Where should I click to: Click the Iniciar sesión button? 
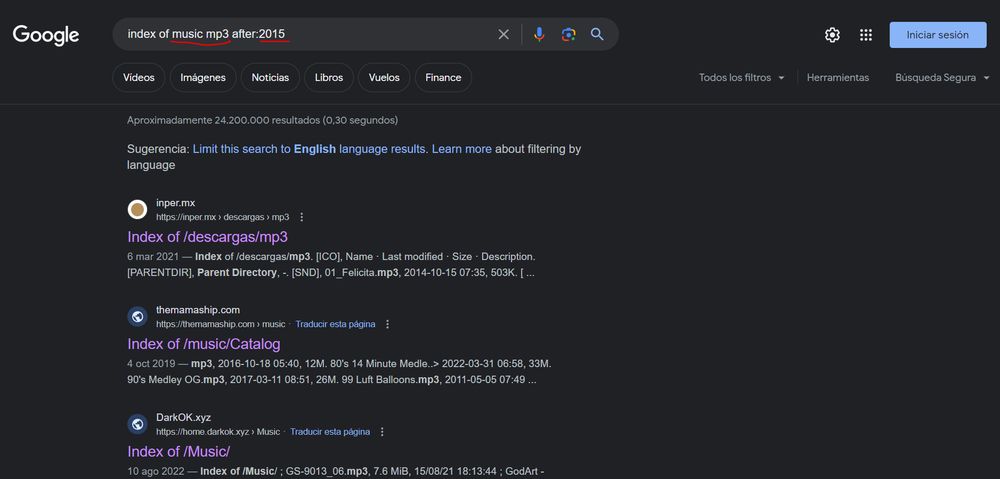pyautogui.click(x=938, y=35)
